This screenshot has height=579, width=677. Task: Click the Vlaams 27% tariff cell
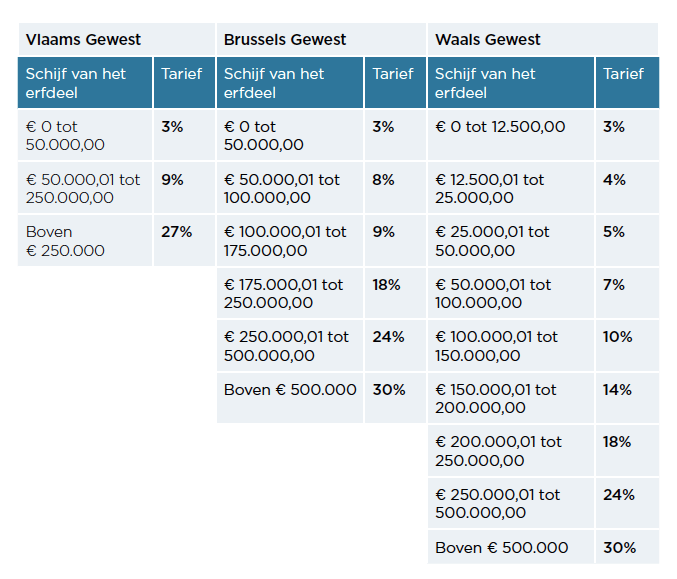coord(177,232)
